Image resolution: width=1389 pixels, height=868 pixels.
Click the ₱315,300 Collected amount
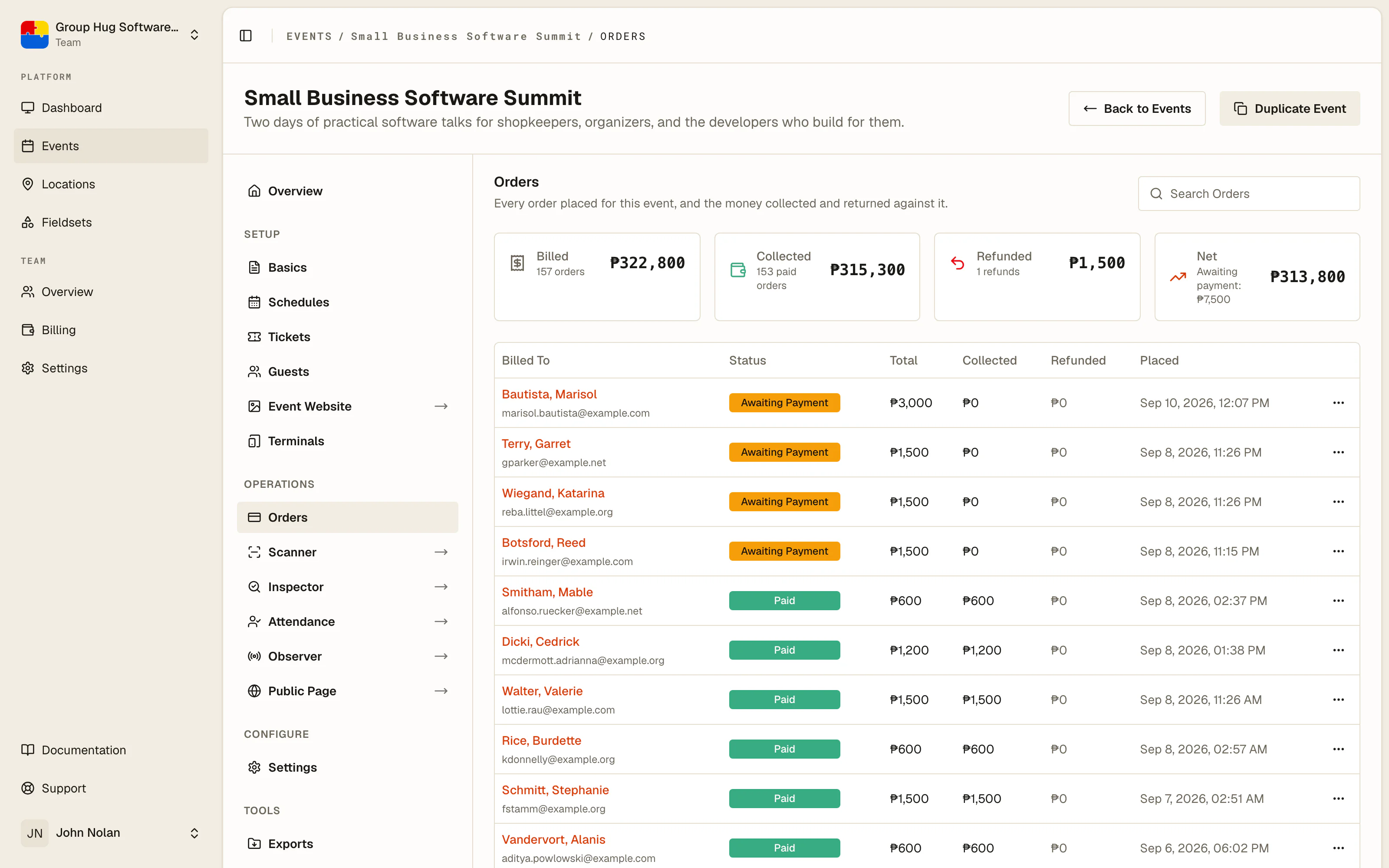pyautogui.click(x=867, y=270)
